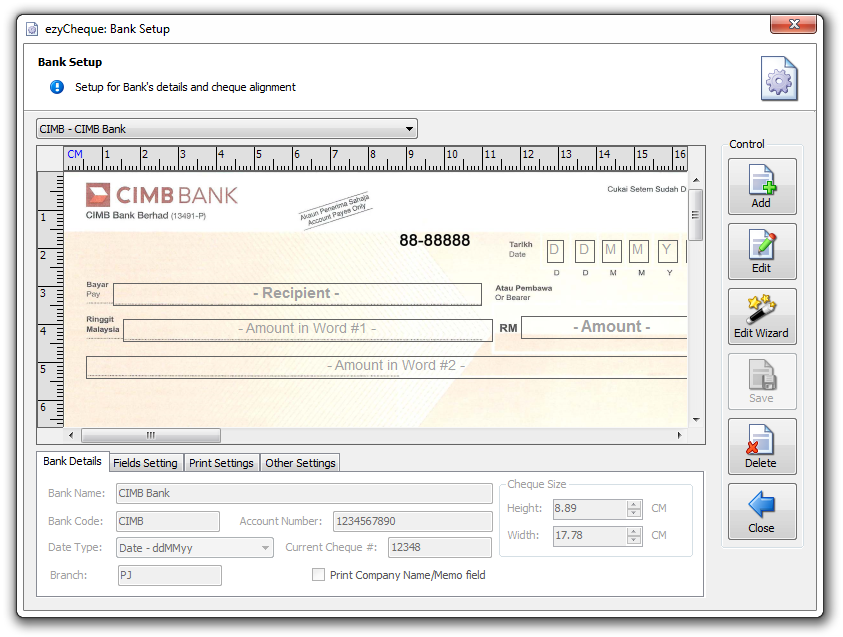The height and width of the screenshot is (637, 843).
Task: Click the vertical scrollbar thumb
Action: 696,215
